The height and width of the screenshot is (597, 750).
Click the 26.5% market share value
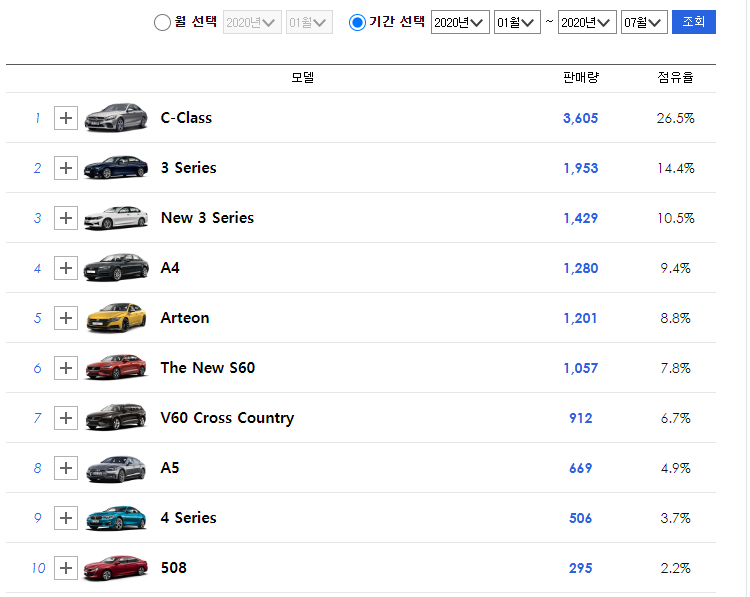[675, 118]
